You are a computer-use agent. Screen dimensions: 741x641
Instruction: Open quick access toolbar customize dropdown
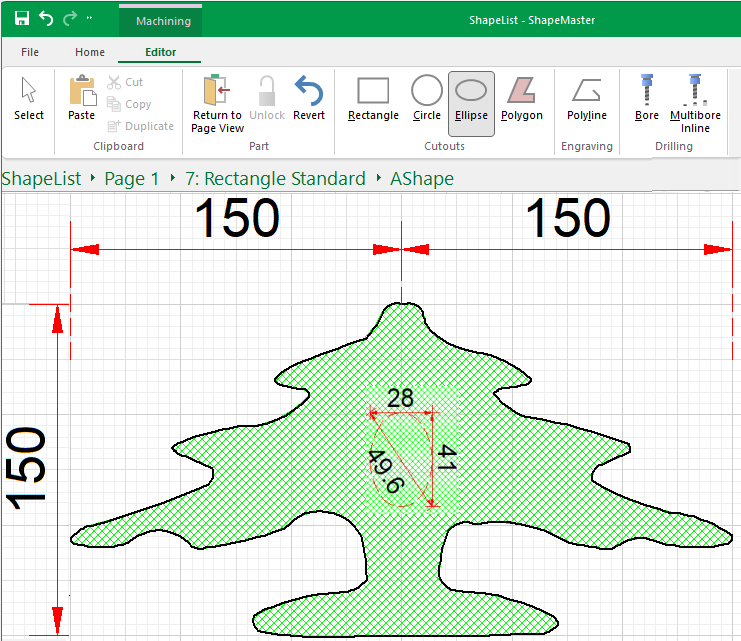click(x=90, y=19)
